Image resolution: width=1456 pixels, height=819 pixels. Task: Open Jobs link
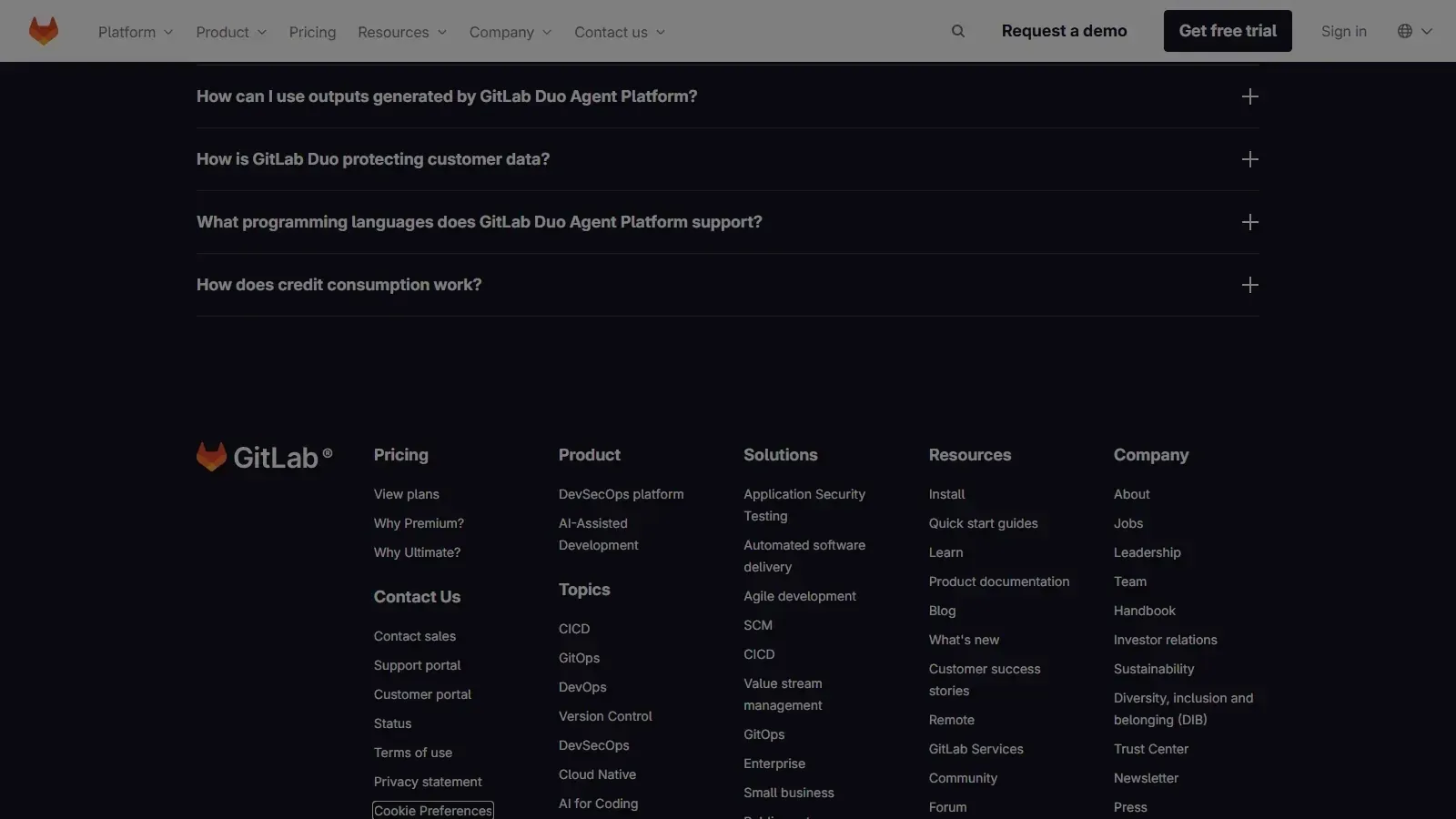tap(1128, 523)
